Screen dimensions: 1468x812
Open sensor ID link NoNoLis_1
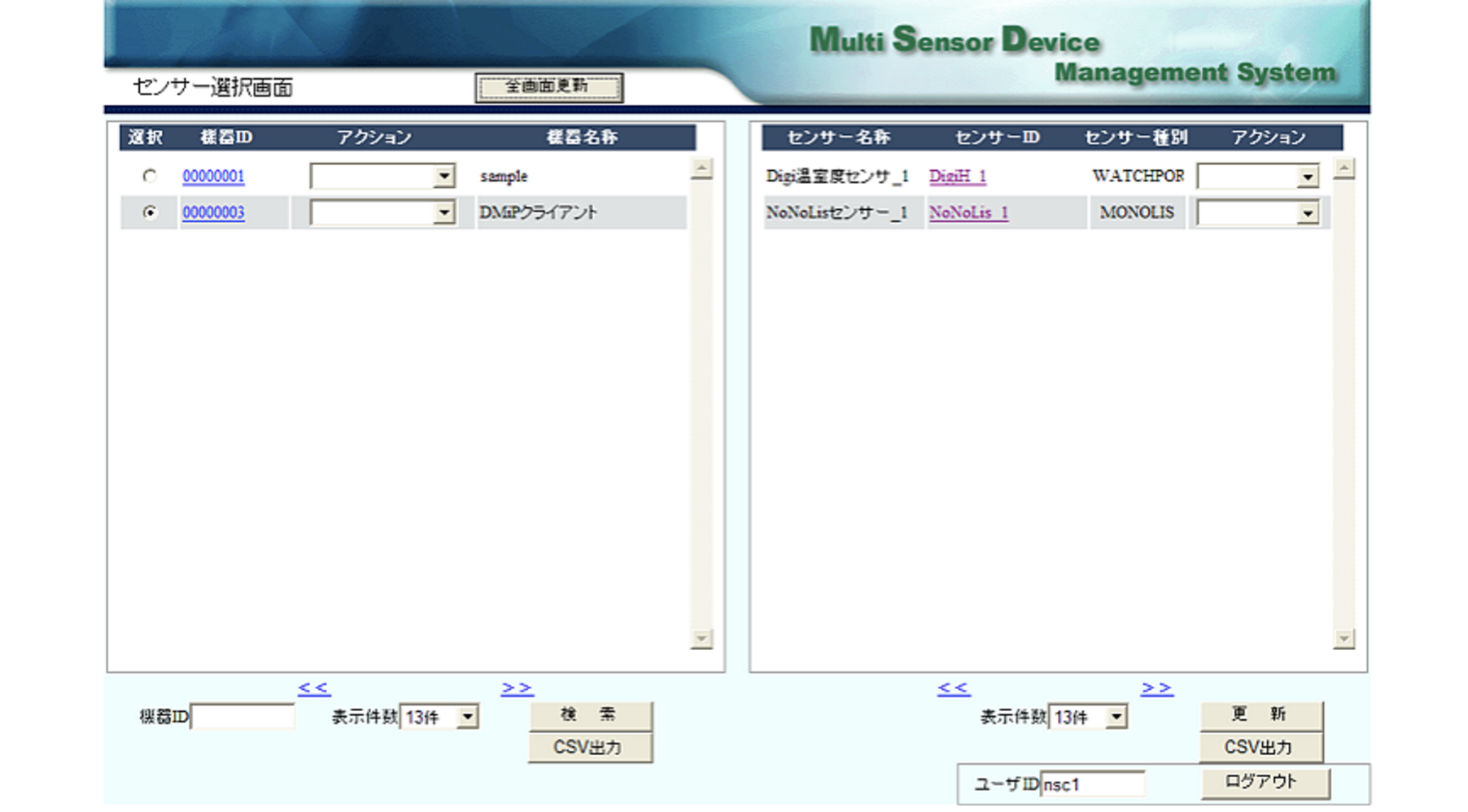[x=968, y=212]
